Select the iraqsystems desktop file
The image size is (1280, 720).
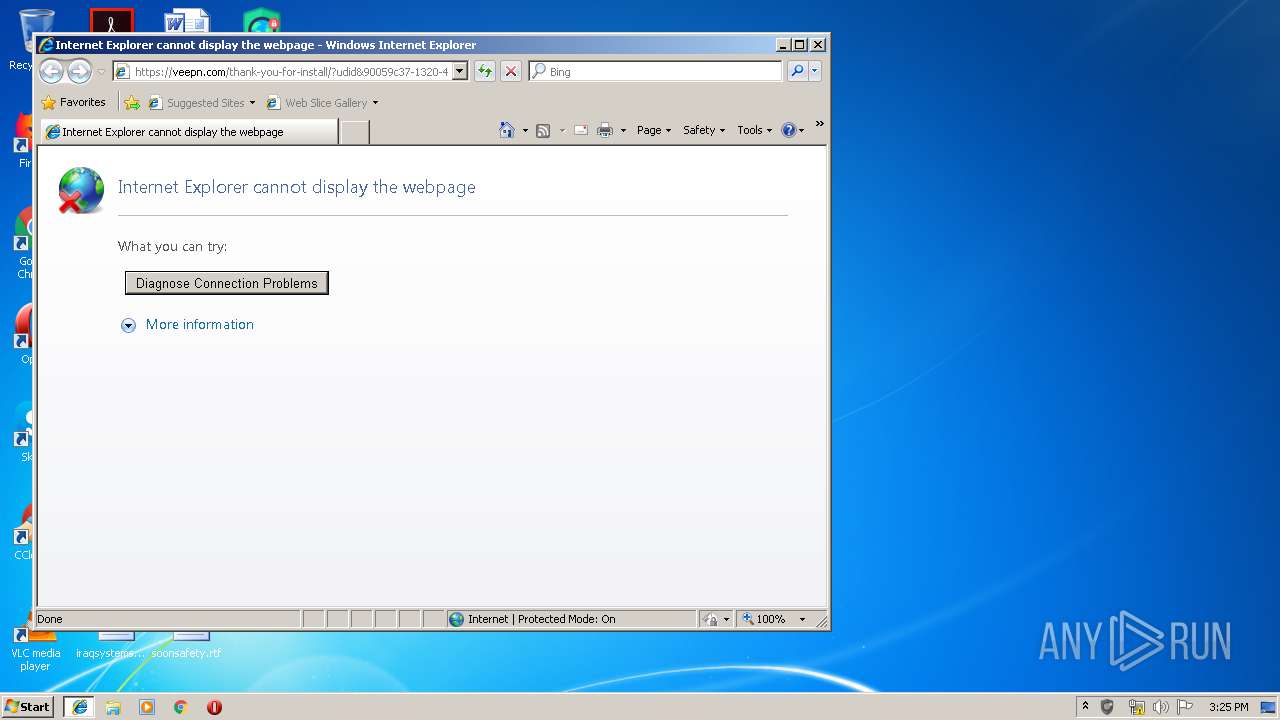point(111,645)
